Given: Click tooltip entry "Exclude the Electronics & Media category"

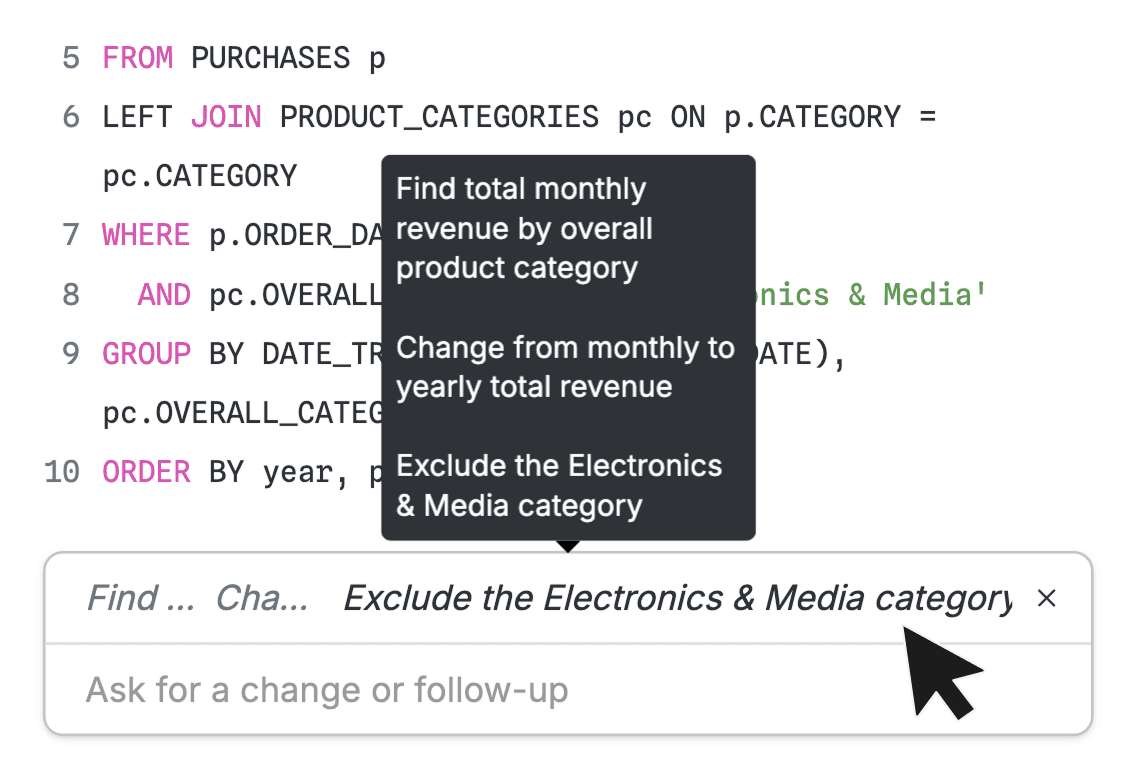Looking at the screenshot, I should pyautogui.click(x=558, y=486).
